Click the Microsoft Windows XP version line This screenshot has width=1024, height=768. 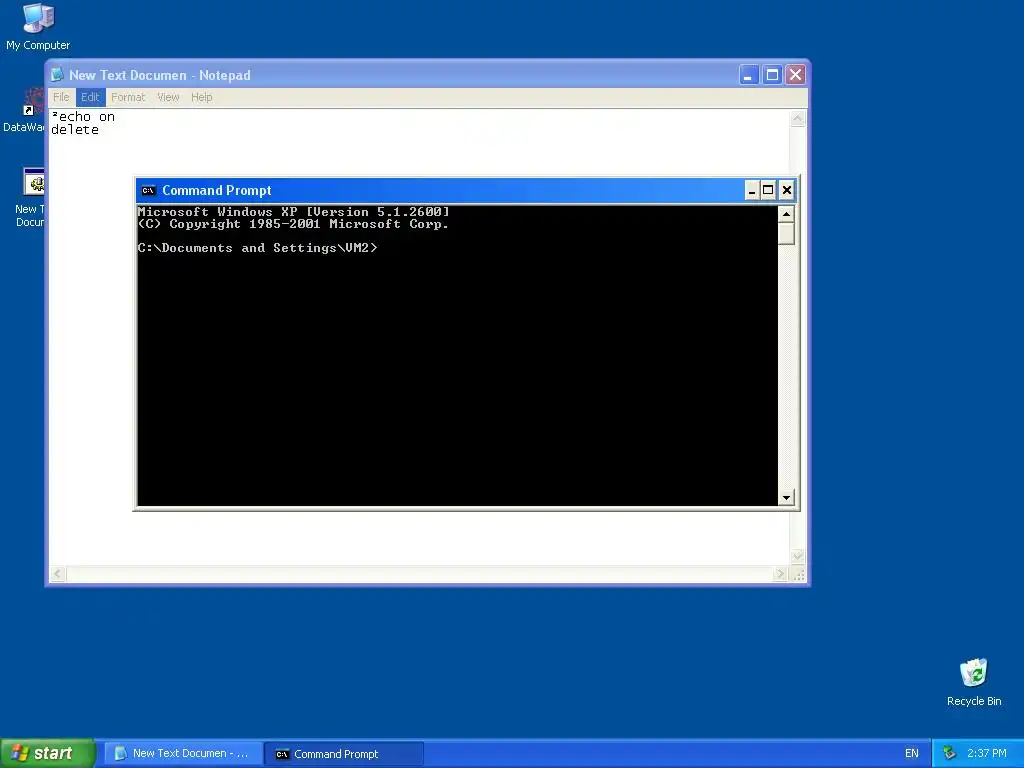coord(293,212)
